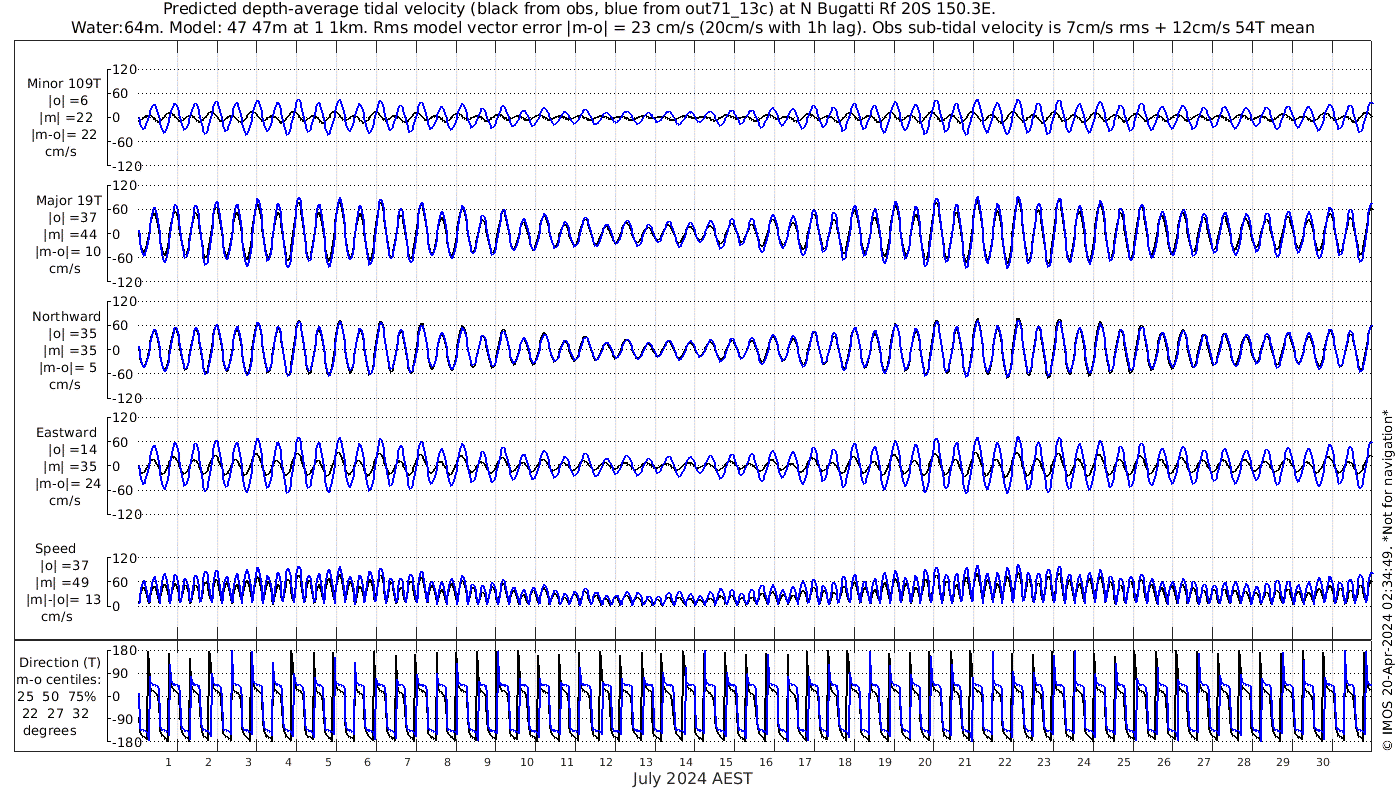The image size is (1400, 800).
Task: Select the 'Minor 109T' panel label
Action: 64,84
